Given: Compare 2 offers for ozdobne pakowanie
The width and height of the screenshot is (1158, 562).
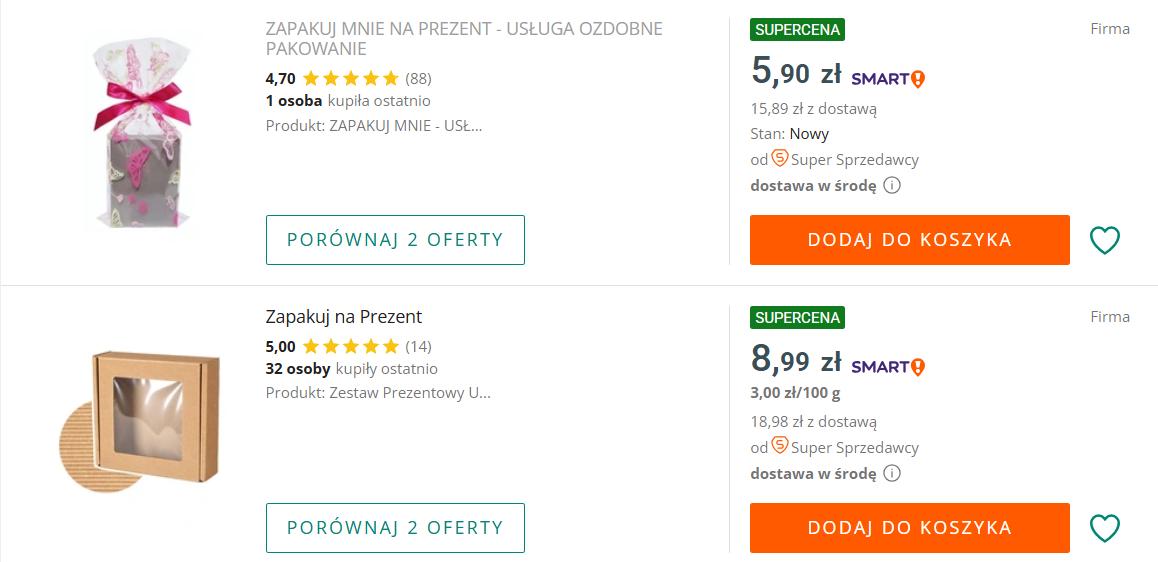Looking at the screenshot, I should click(395, 240).
